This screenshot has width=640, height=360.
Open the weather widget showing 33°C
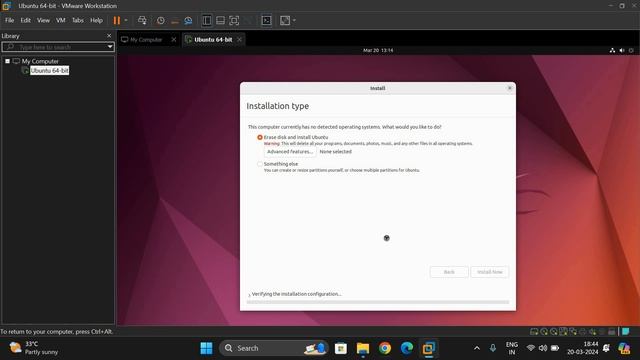tap(35, 348)
